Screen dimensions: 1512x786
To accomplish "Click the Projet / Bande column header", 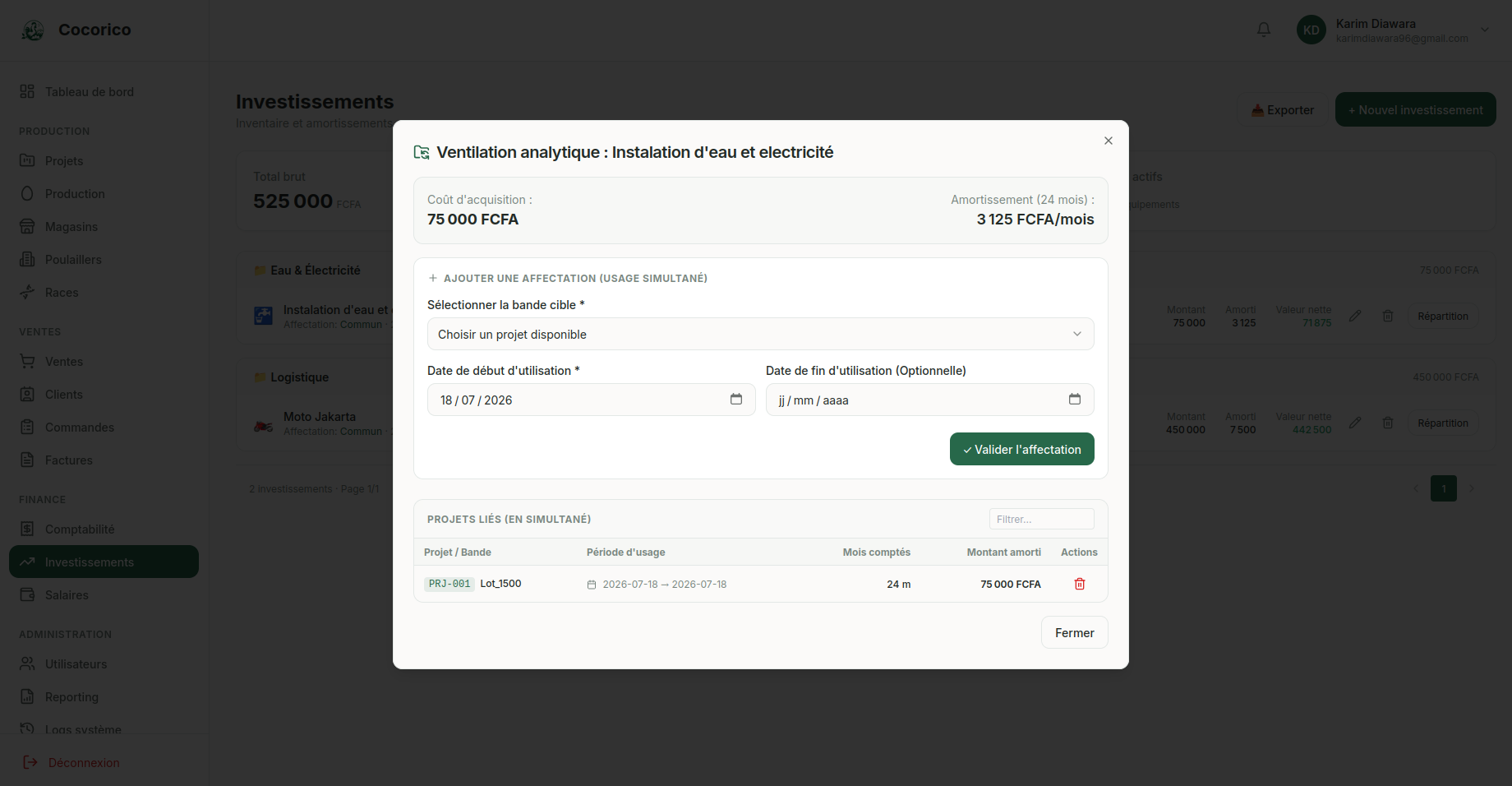I will pyautogui.click(x=458, y=553).
